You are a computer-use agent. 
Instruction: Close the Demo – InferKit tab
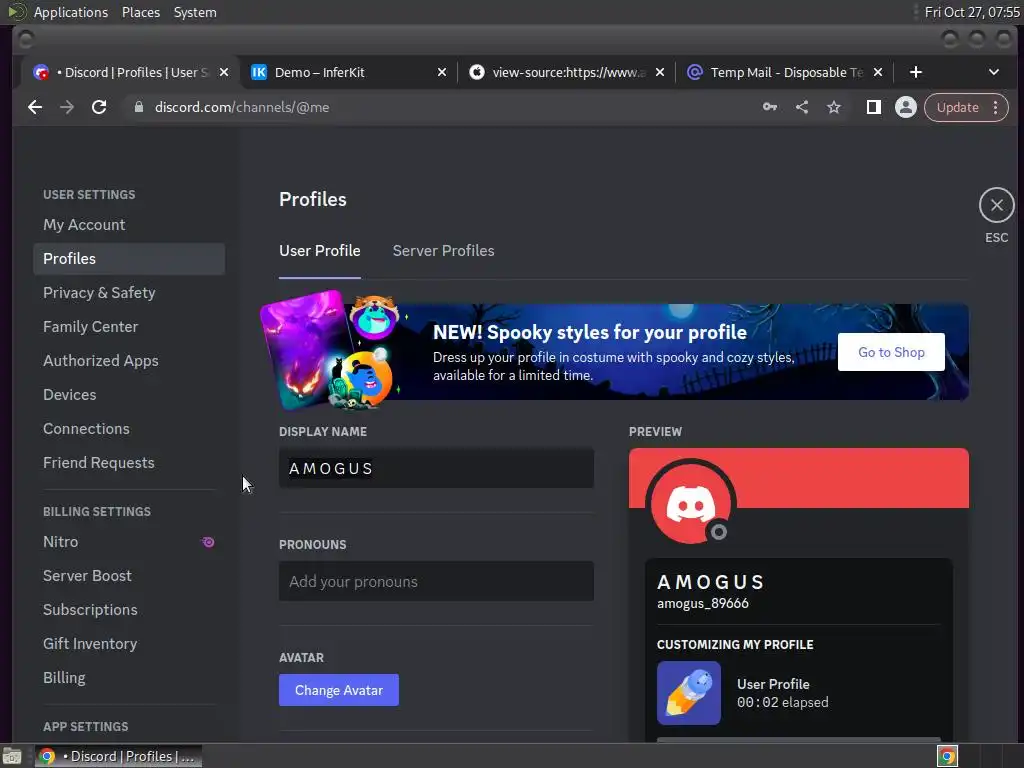click(441, 72)
